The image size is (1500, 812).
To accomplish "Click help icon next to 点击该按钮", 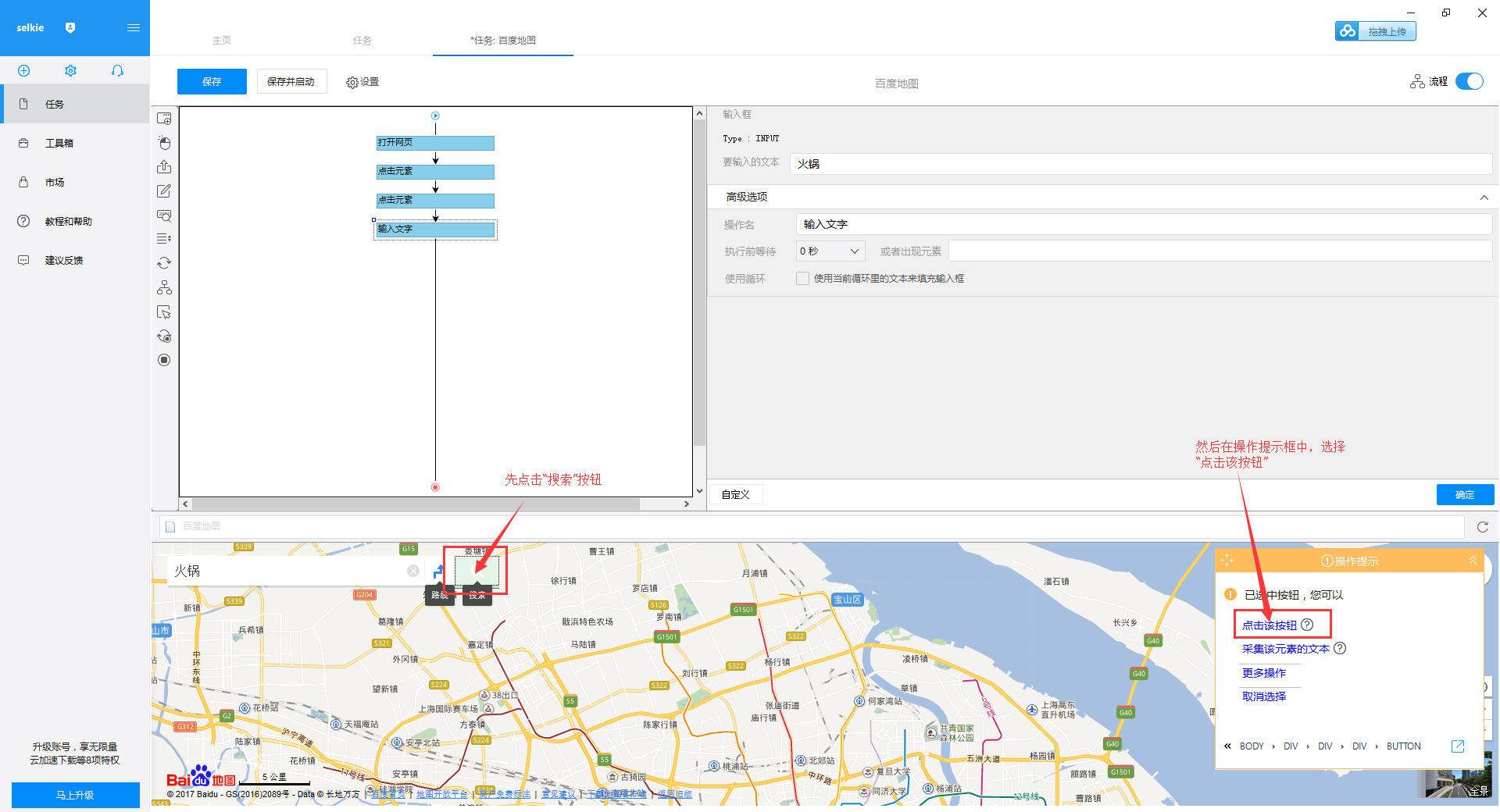I will point(1307,625).
